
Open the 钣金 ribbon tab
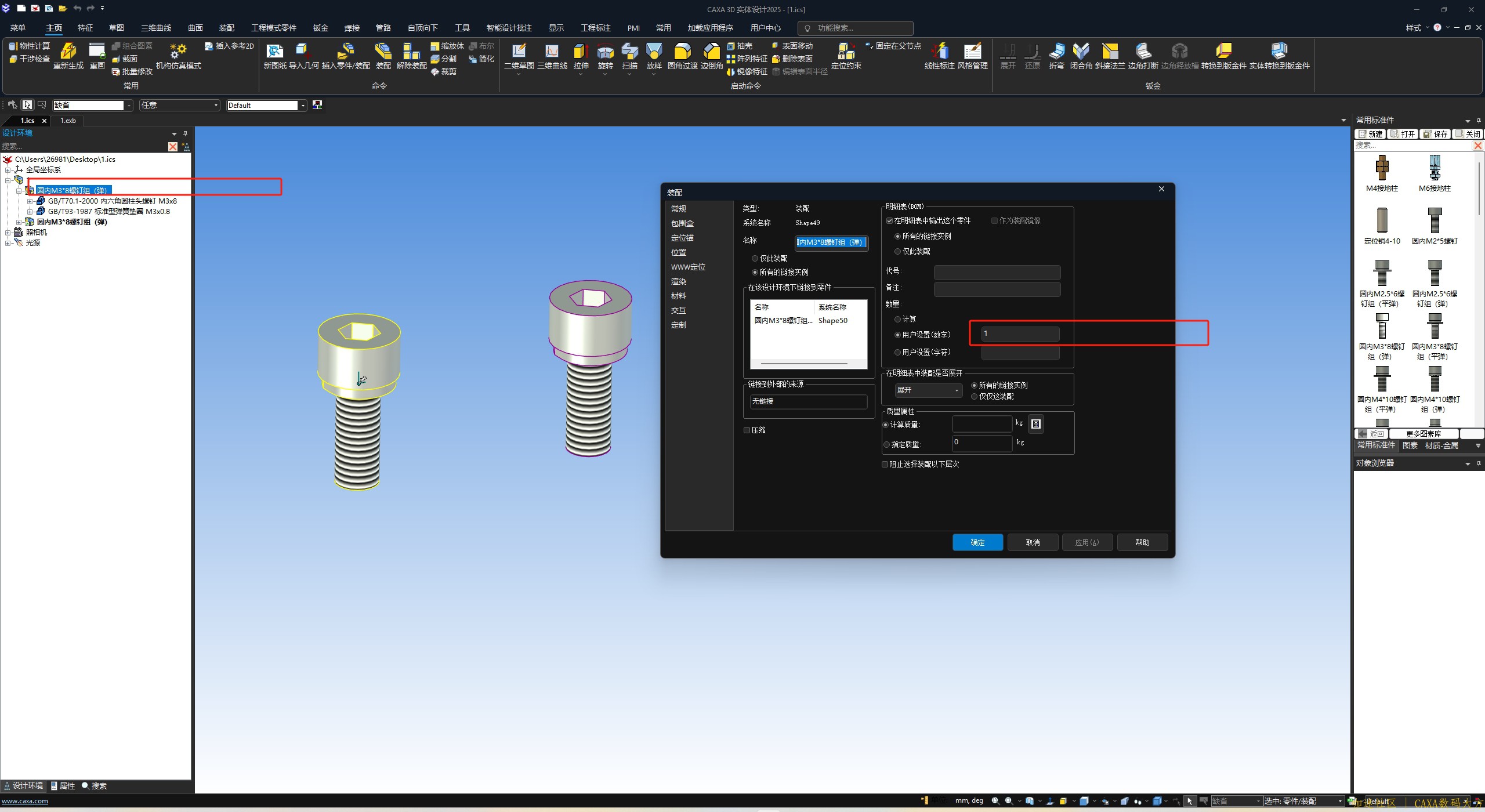[x=320, y=28]
